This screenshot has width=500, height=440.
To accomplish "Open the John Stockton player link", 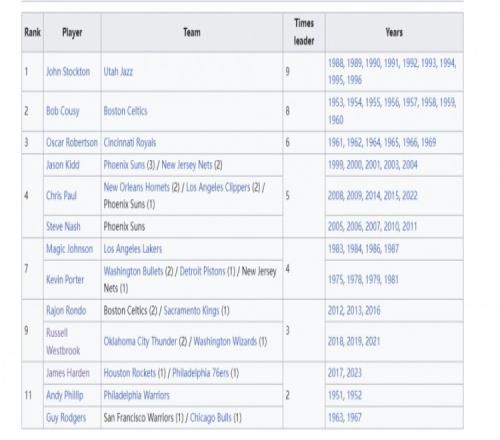I will [x=68, y=72].
